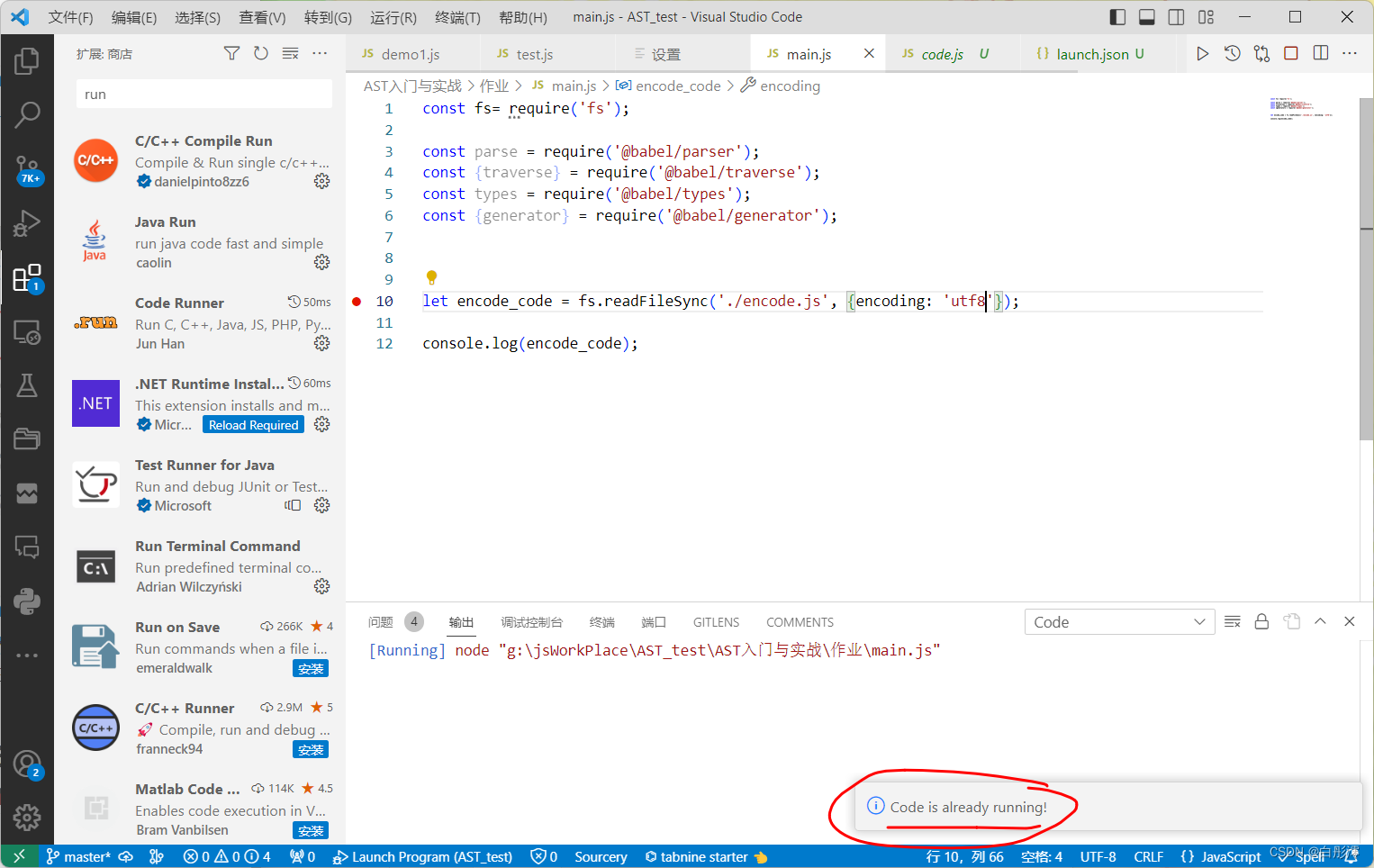Open the Python icon in activity bar
Image resolution: width=1374 pixels, height=868 pixels.
pyautogui.click(x=27, y=601)
